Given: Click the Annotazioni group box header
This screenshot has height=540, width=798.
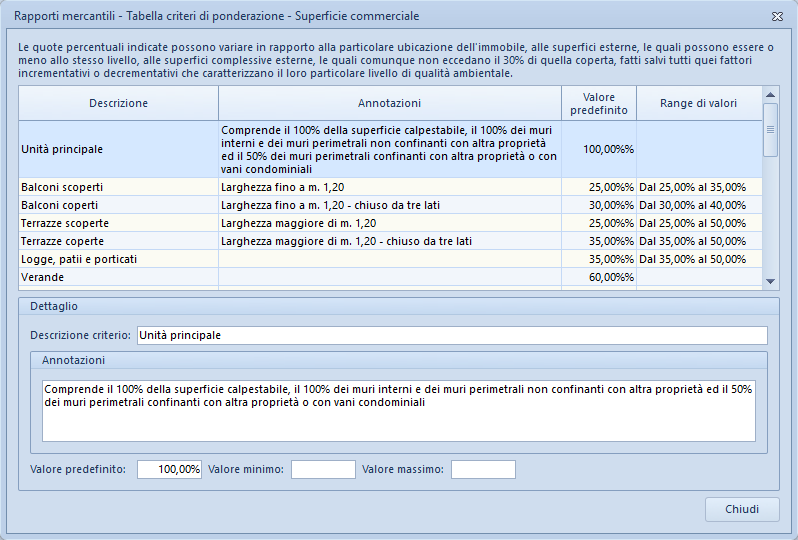Looking at the screenshot, I should (x=398, y=360).
